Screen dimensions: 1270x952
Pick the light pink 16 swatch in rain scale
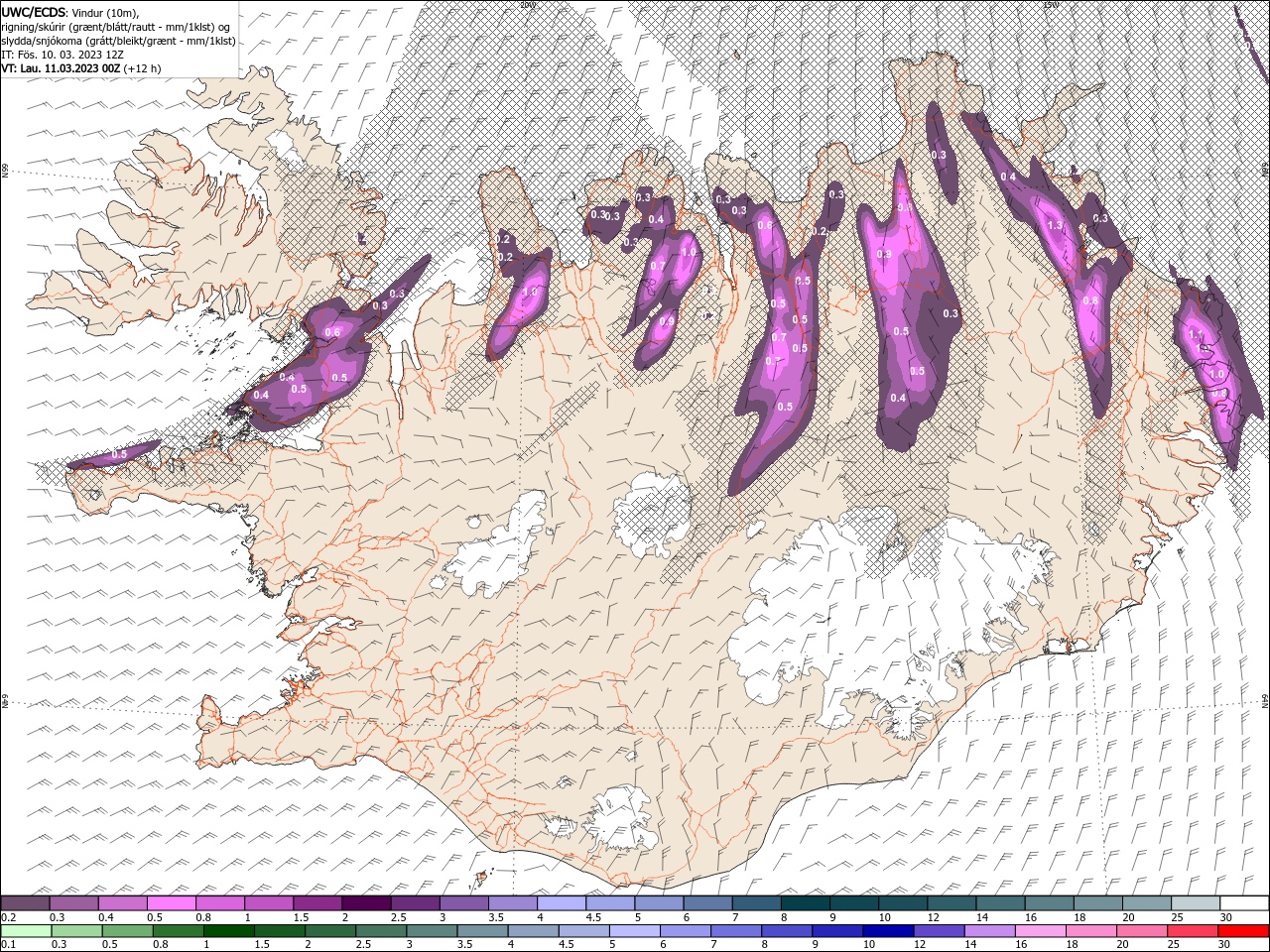click(x=1040, y=931)
